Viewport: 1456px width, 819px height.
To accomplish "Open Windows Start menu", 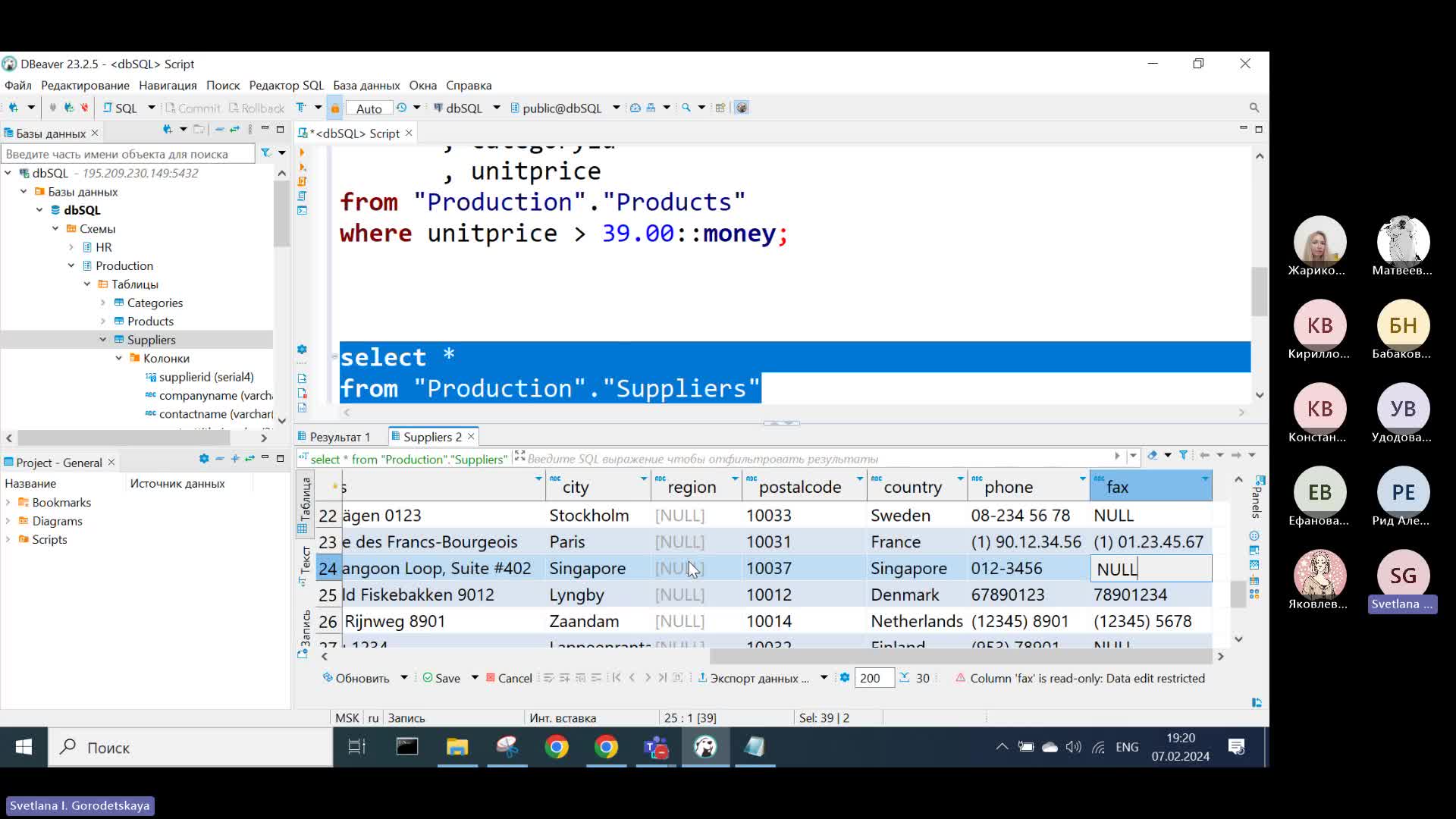I will (24, 748).
